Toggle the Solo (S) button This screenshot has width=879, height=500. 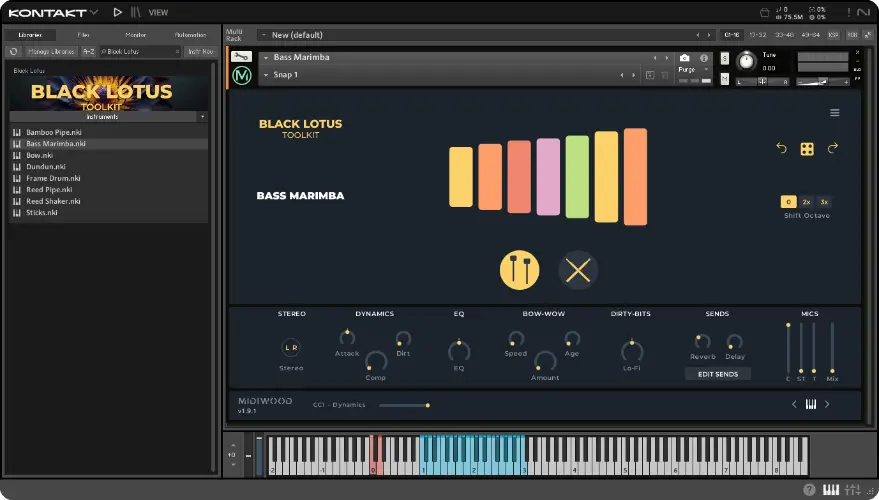point(725,58)
